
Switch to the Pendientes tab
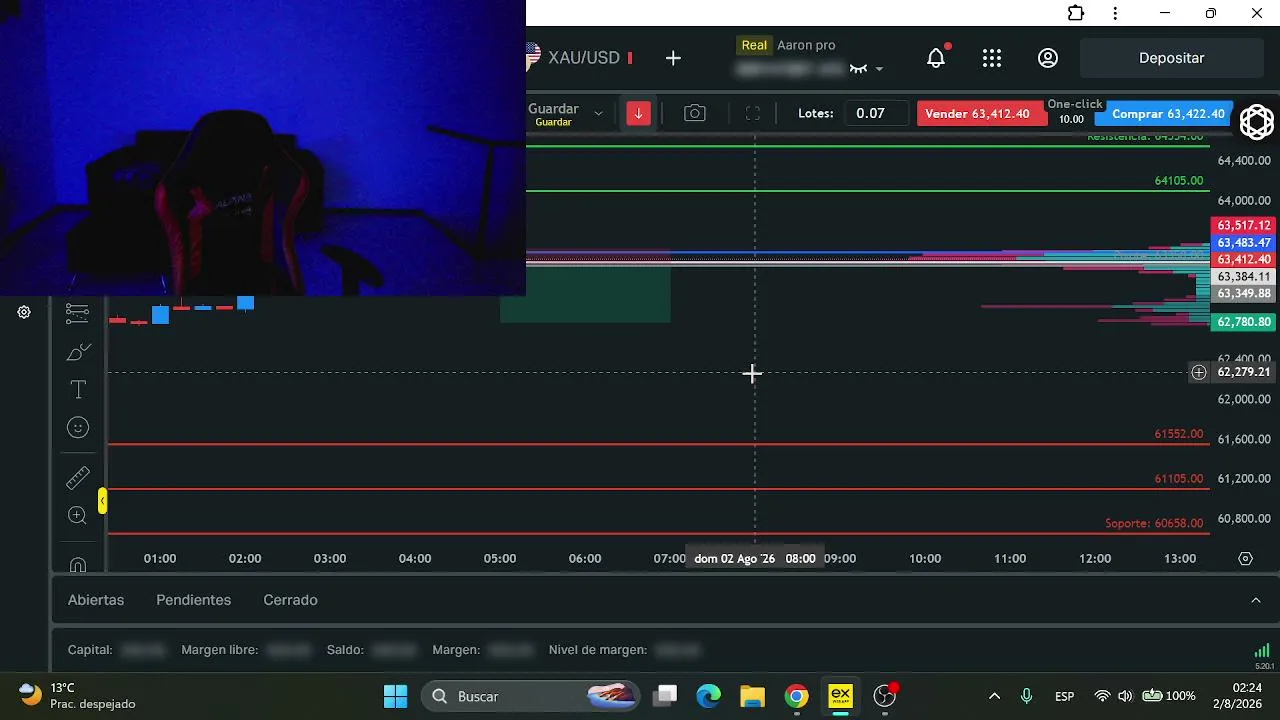pos(194,600)
